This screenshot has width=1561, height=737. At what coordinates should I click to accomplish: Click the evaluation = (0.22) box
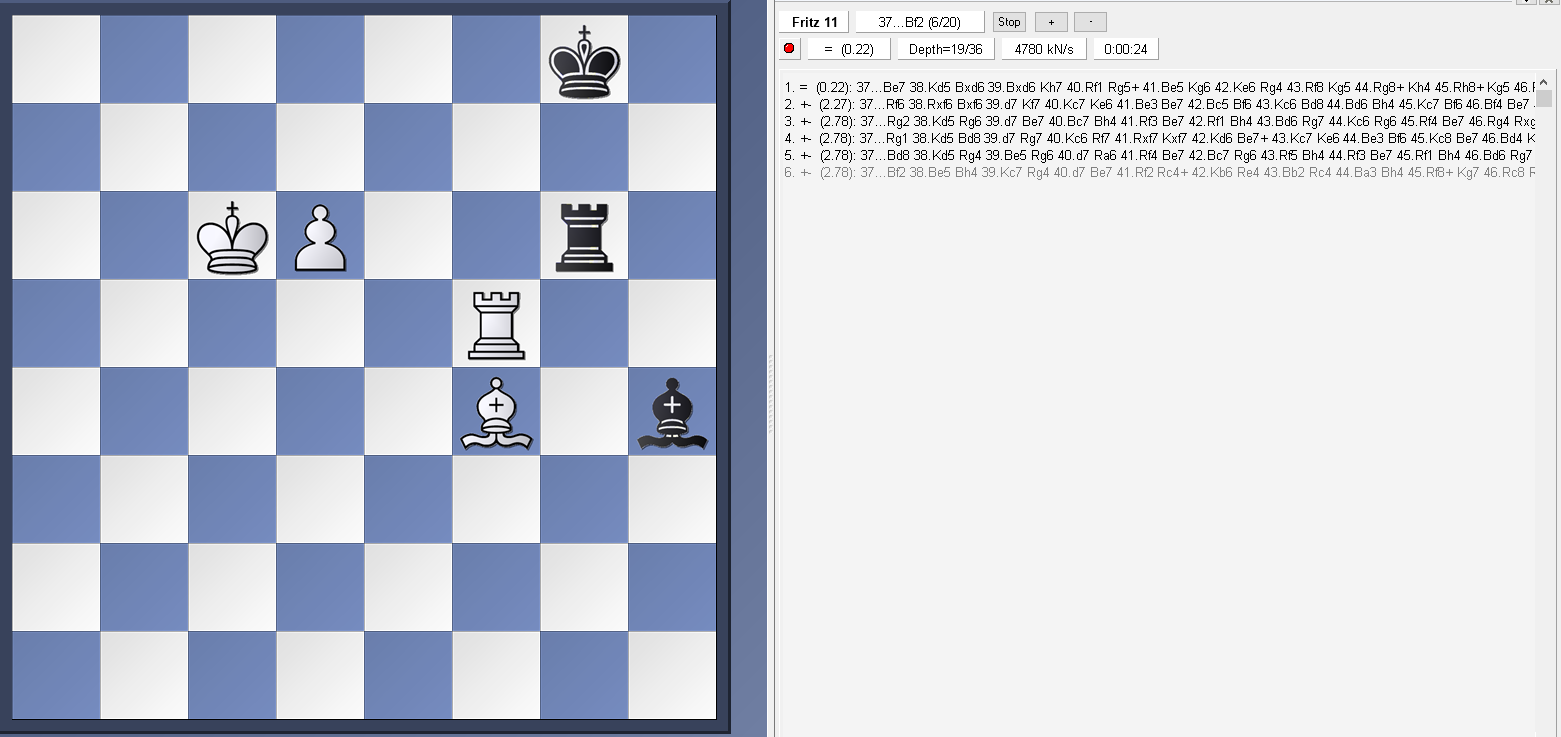[849, 48]
